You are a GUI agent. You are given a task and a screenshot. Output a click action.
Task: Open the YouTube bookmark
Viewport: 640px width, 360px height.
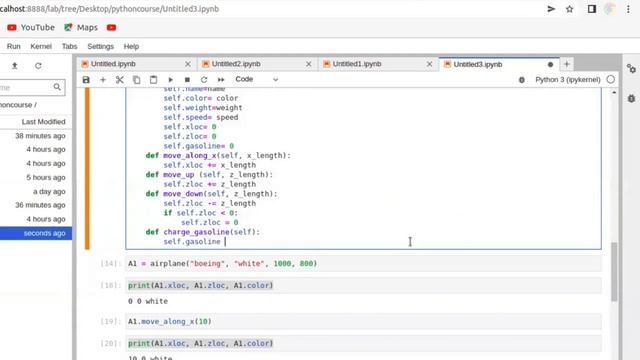pos(31,27)
